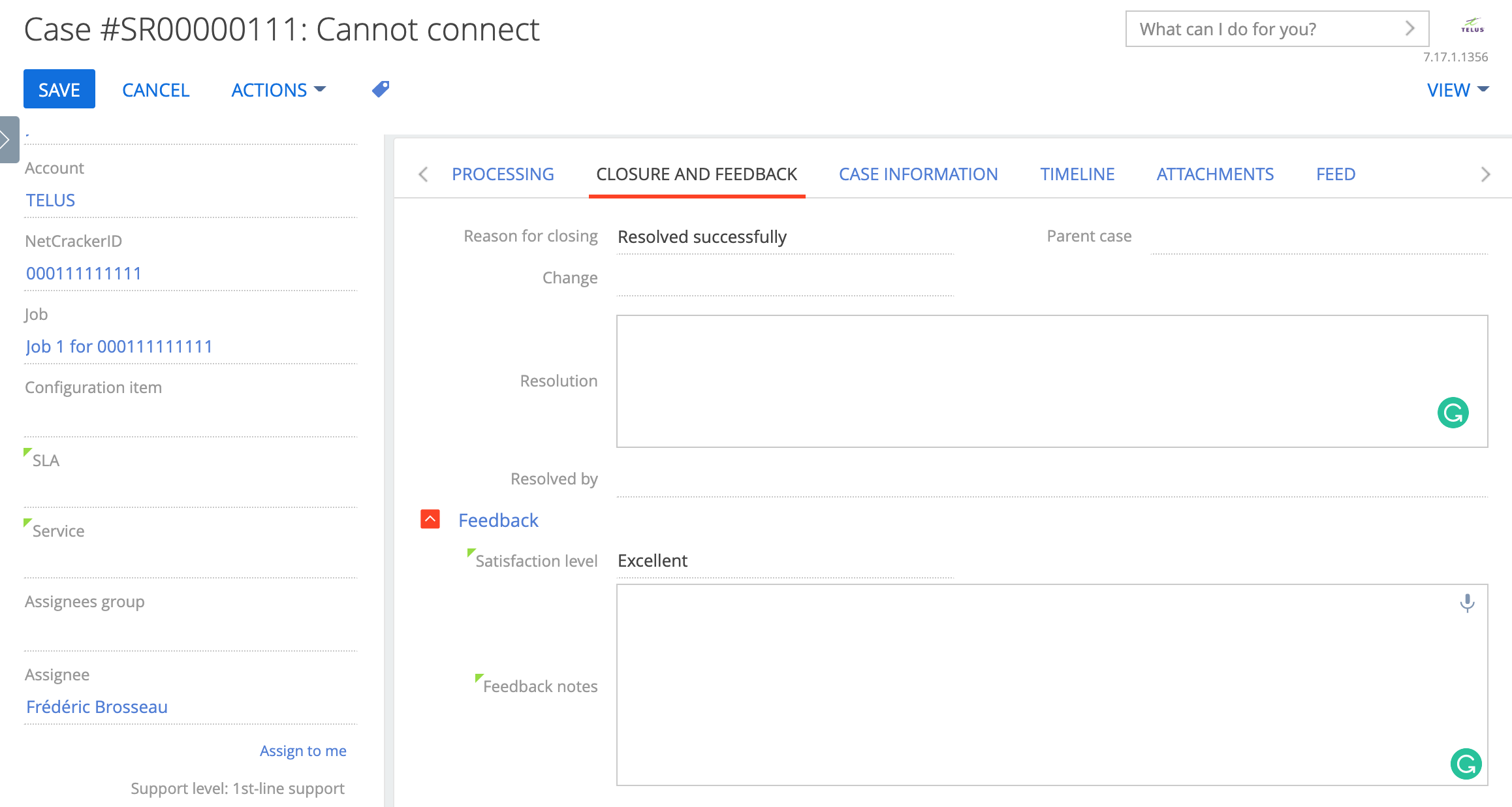
Task: Change the Satisfaction level value
Action: 785,561
